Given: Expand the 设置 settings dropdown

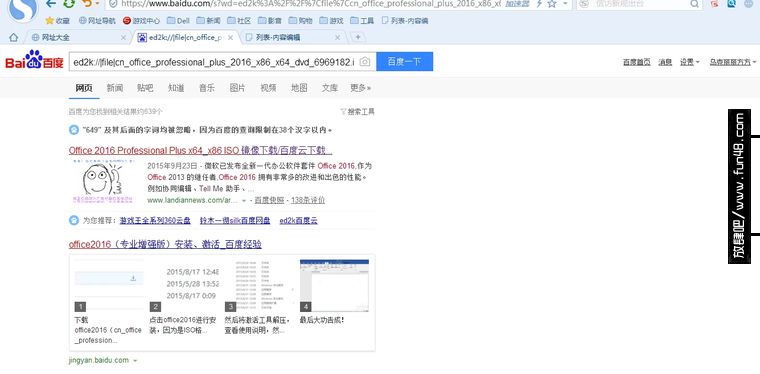Looking at the screenshot, I should coord(689,62).
